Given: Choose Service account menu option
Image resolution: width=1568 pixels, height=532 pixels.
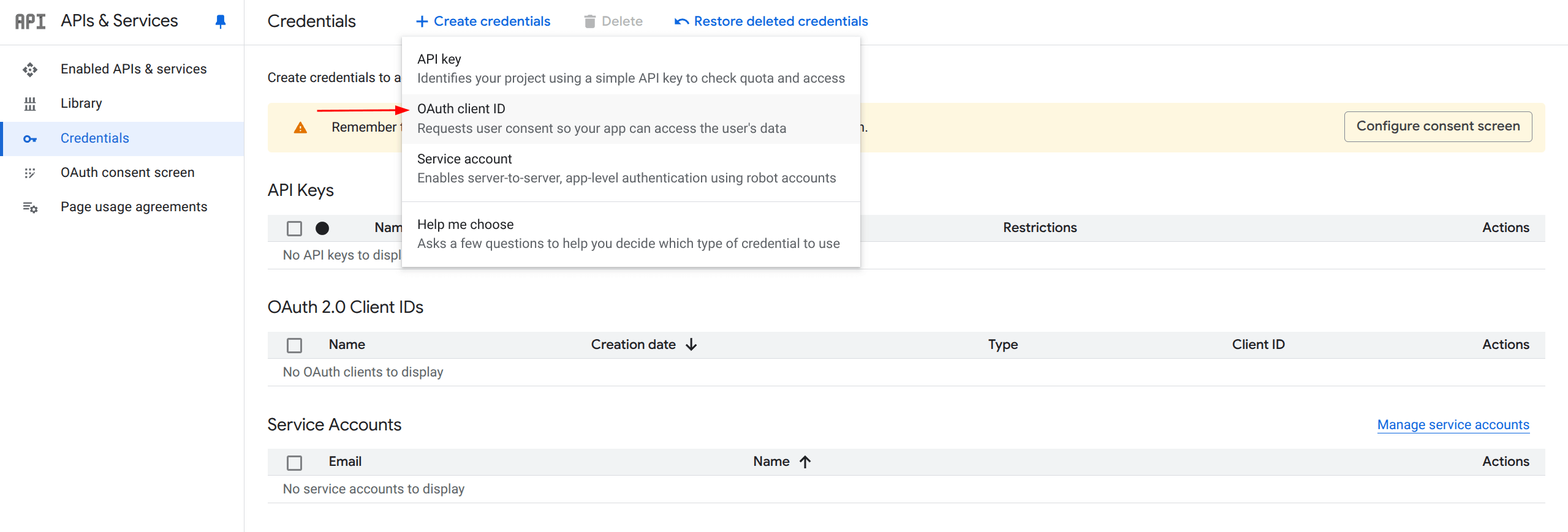Looking at the screenshot, I should tap(631, 168).
